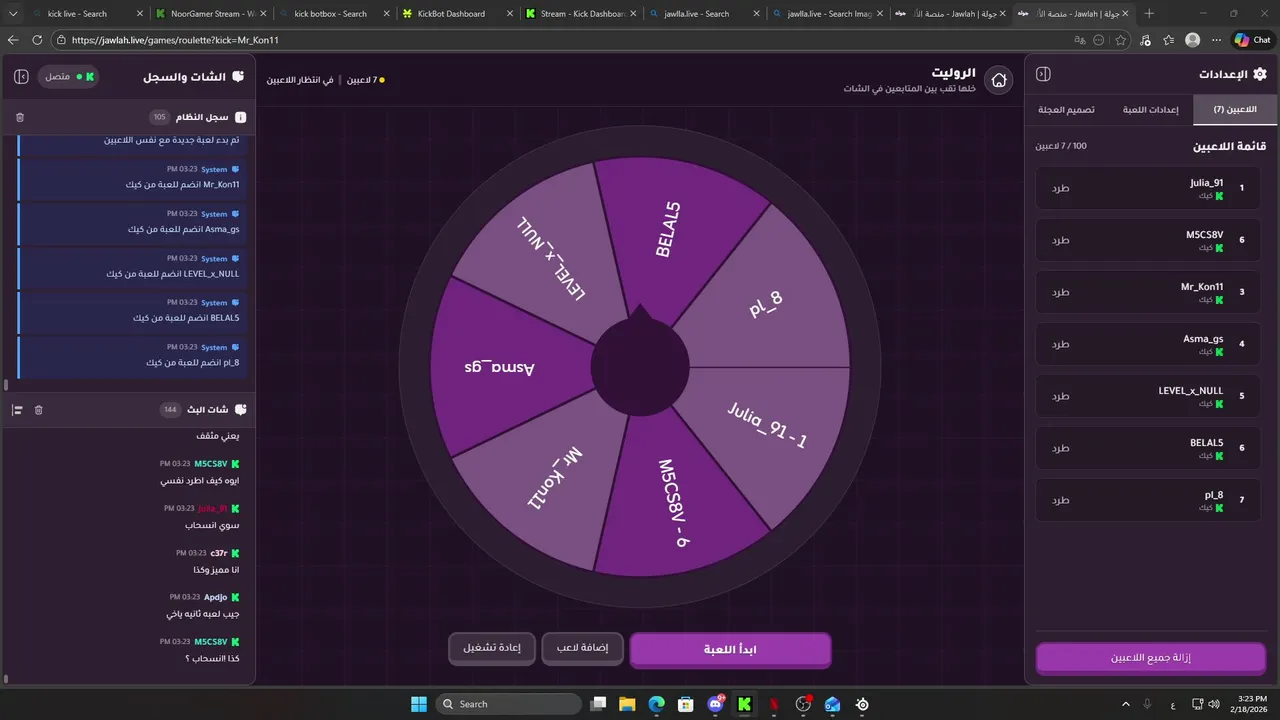Open the browser profile avatar icon
The width and height of the screenshot is (1280, 720).
pyautogui.click(x=1192, y=40)
